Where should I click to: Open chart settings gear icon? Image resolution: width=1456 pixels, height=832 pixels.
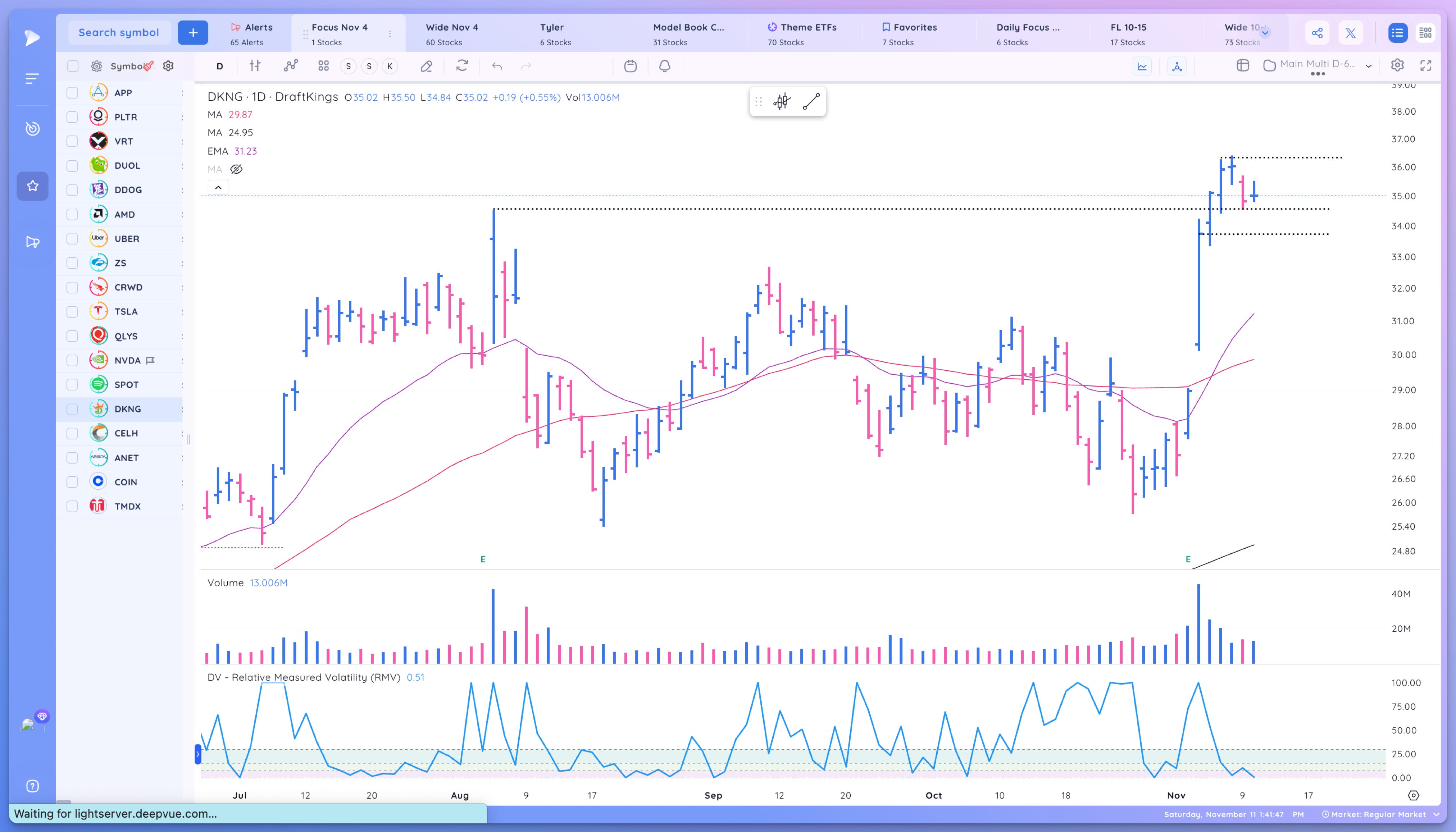(1398, 65)
